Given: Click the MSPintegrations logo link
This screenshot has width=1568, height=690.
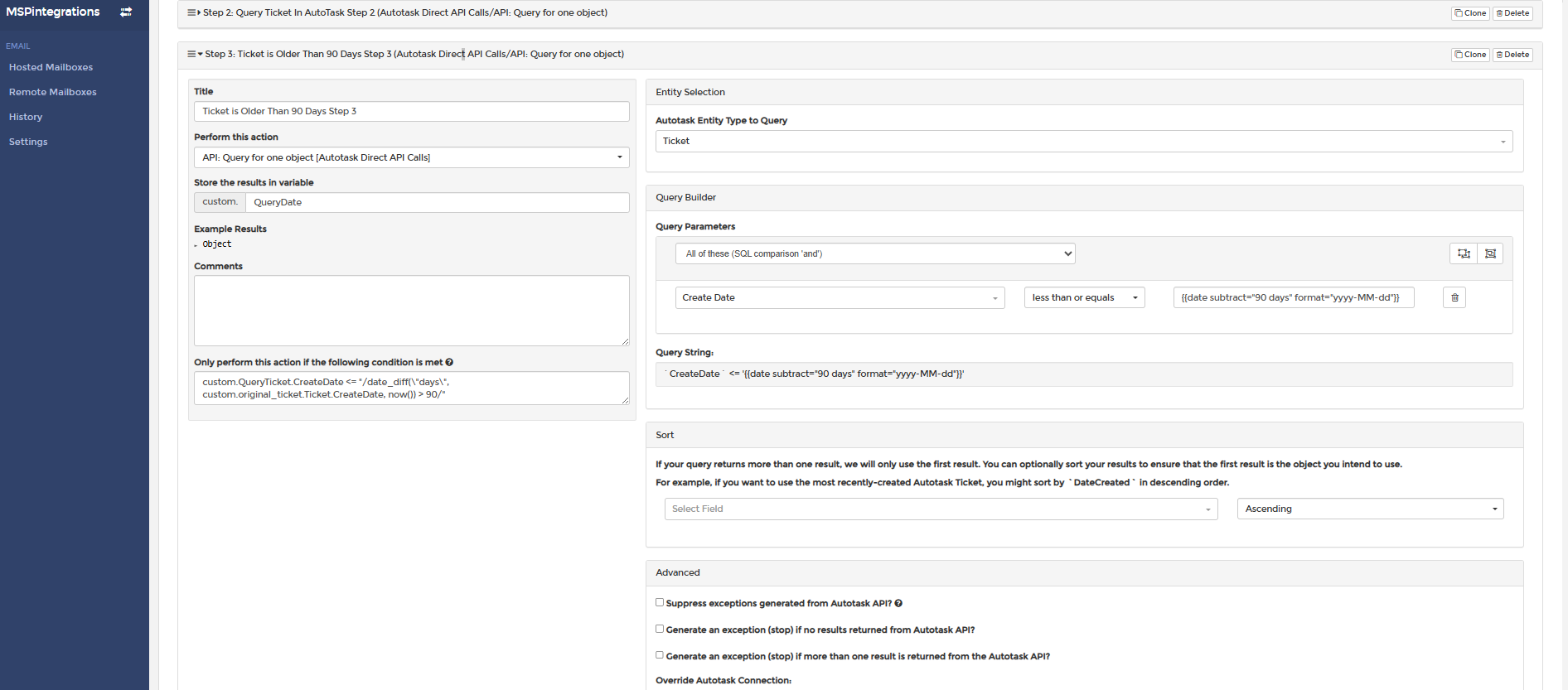Looking at the screenshot, I should coord(52,12).
